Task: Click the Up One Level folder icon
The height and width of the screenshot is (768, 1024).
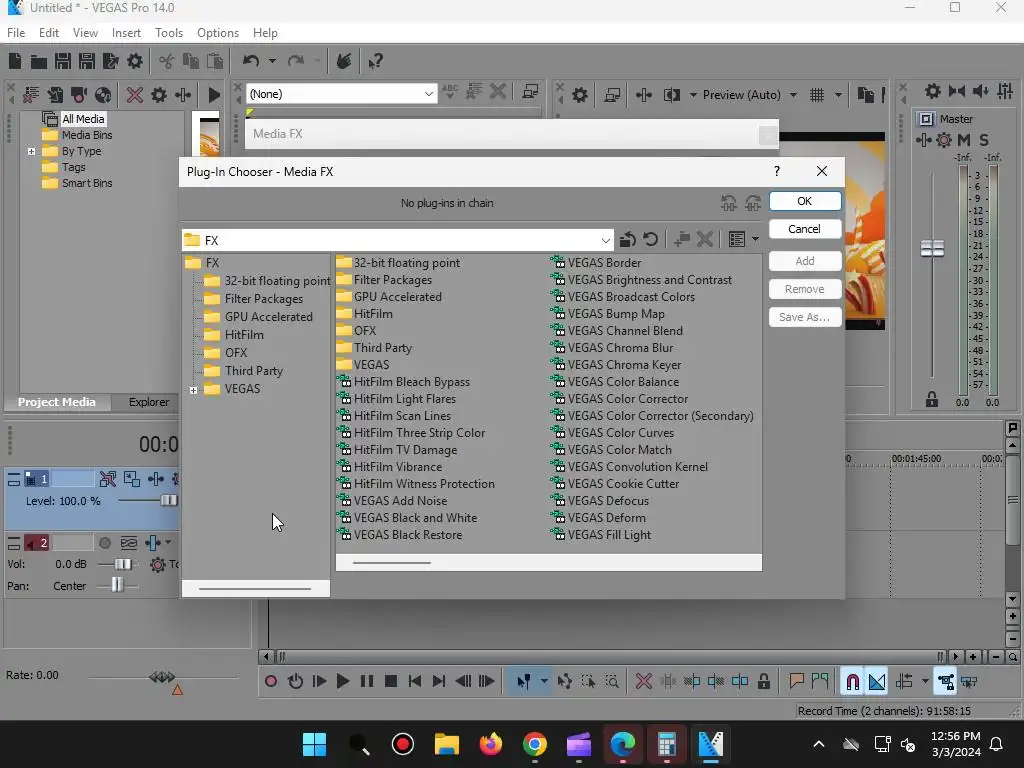Action: pos(628,240)
